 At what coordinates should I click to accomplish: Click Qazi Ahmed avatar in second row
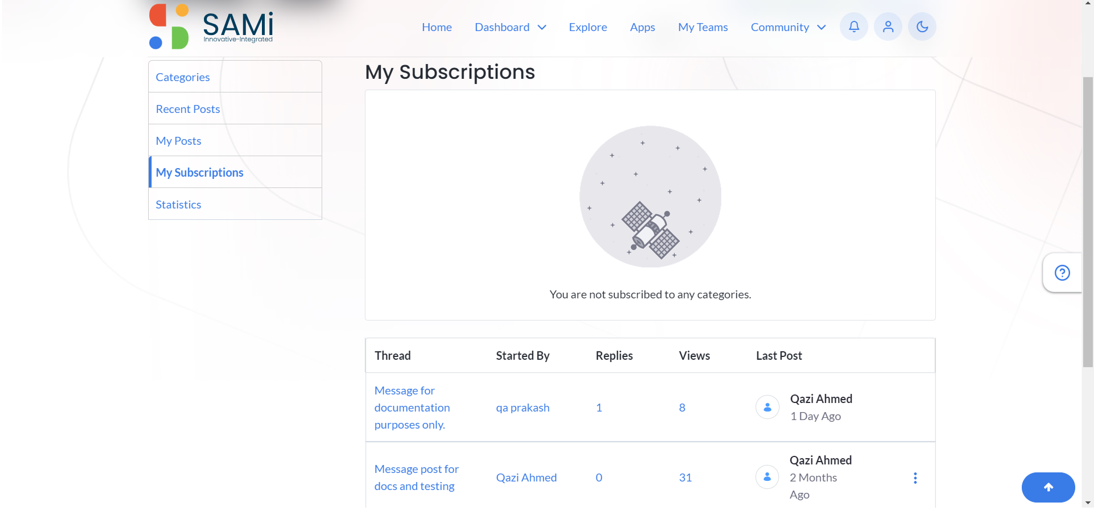(767, 477)
